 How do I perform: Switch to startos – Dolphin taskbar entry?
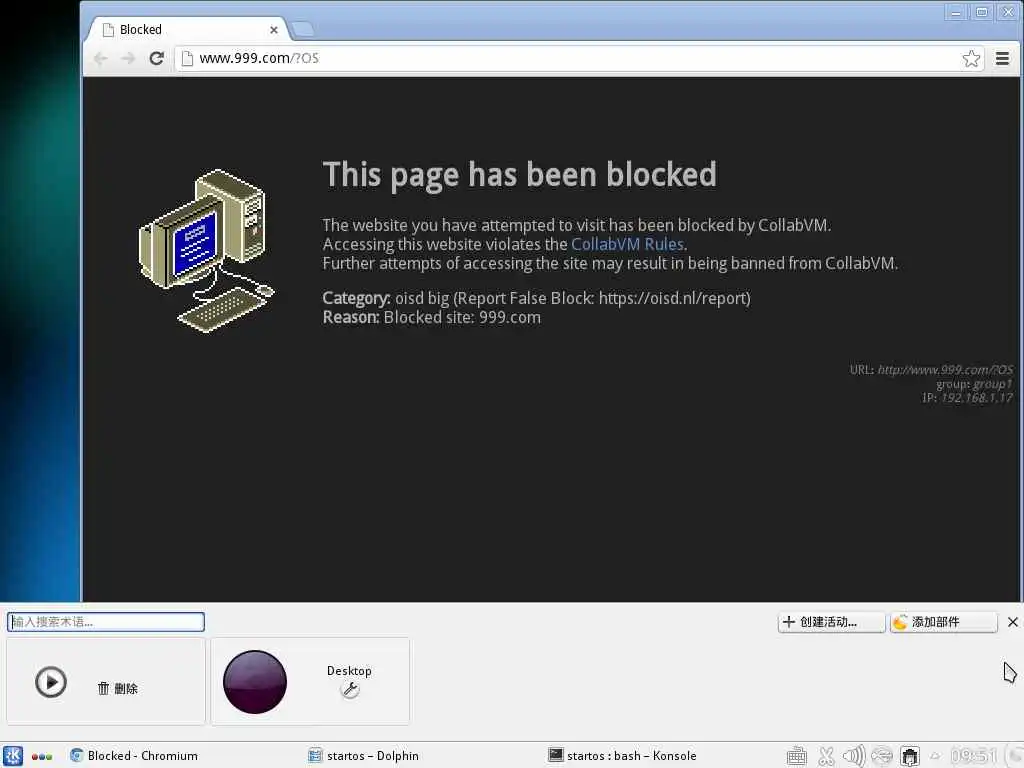tap(363, 756)
